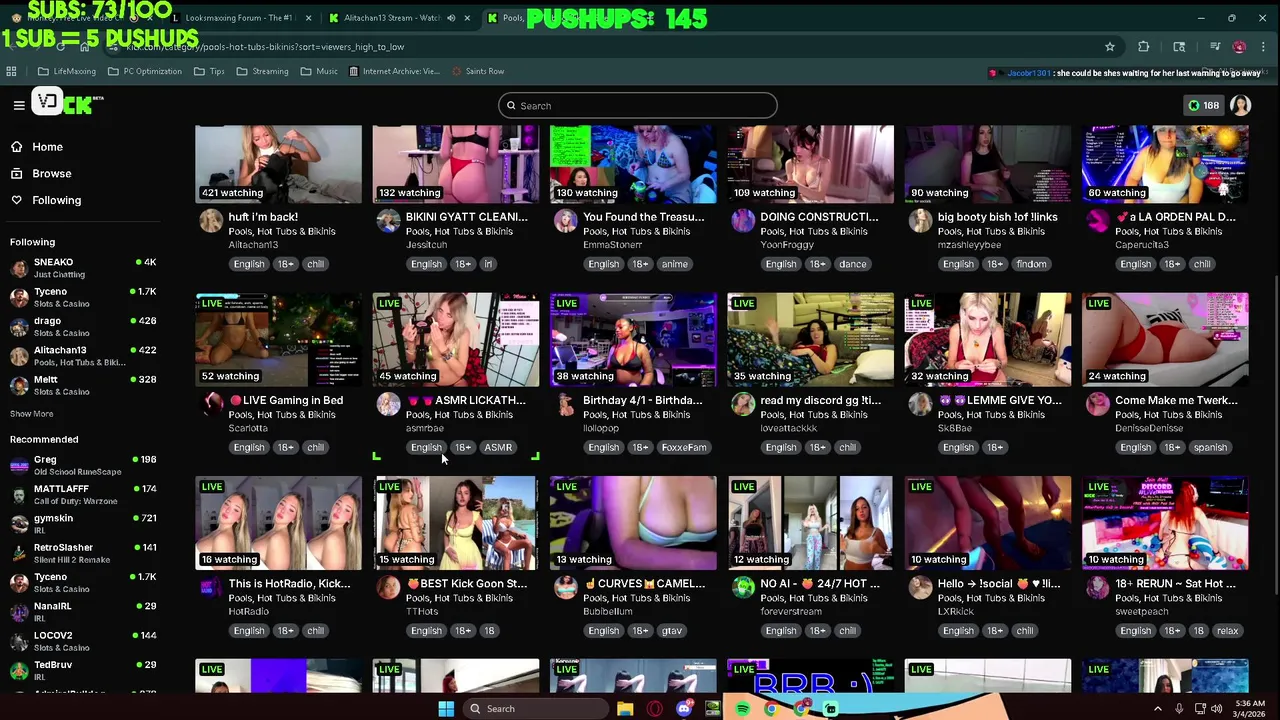The width and height of the screenshot is (1280, 720).
Task: Select the anime tag on EmmaStonerr card
Action: [x=674, y=264]
